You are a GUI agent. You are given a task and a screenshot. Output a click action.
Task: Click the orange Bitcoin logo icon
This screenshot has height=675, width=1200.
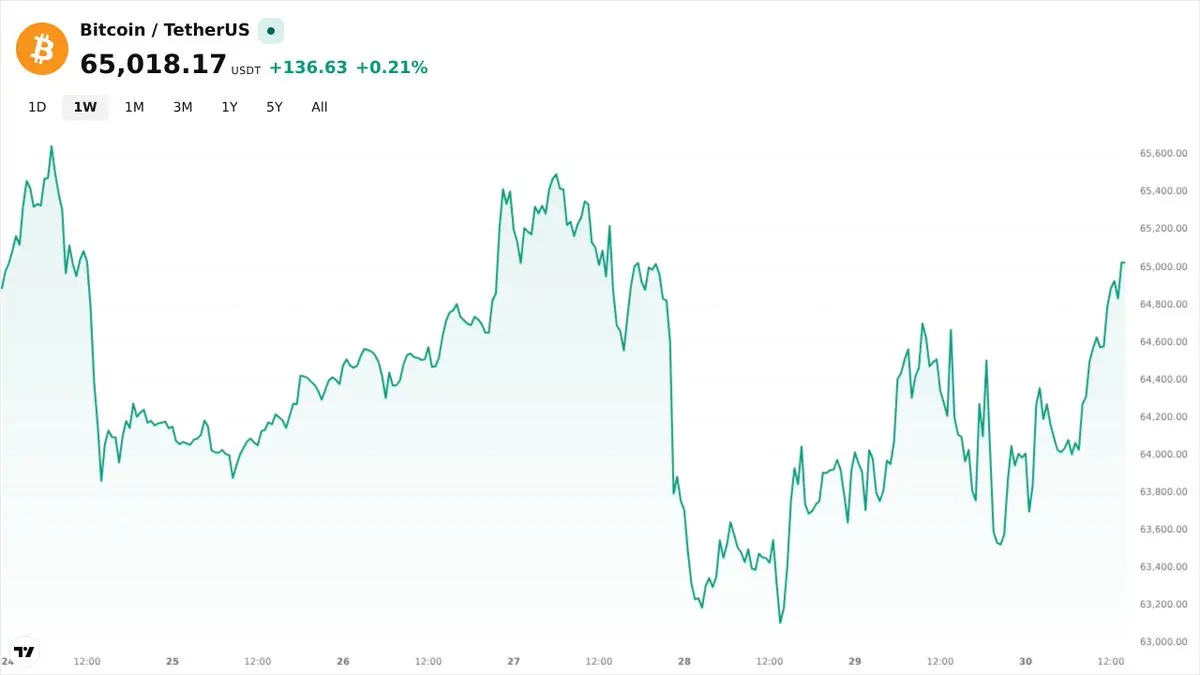42,48
